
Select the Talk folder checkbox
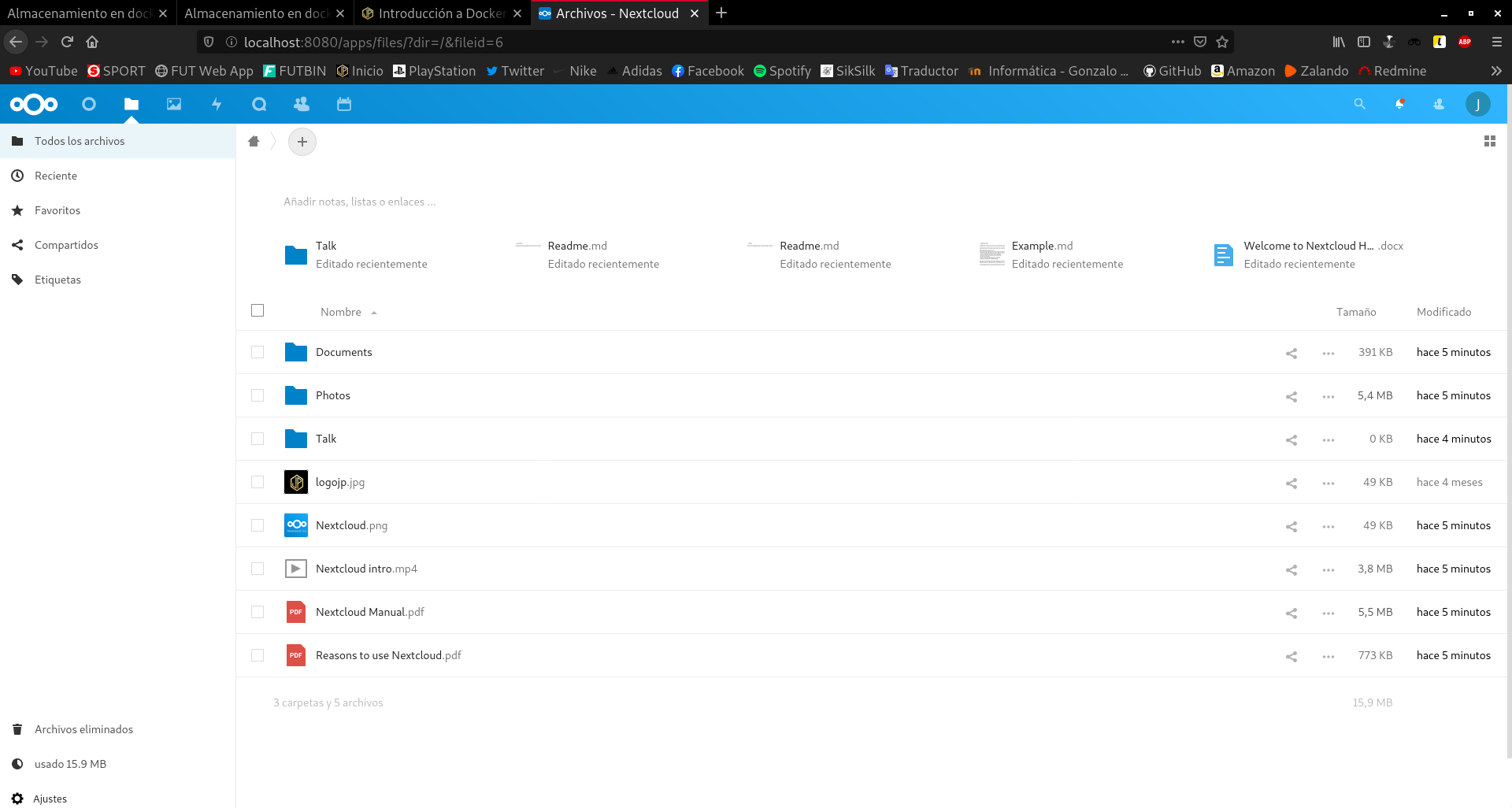tap(258, 439)
